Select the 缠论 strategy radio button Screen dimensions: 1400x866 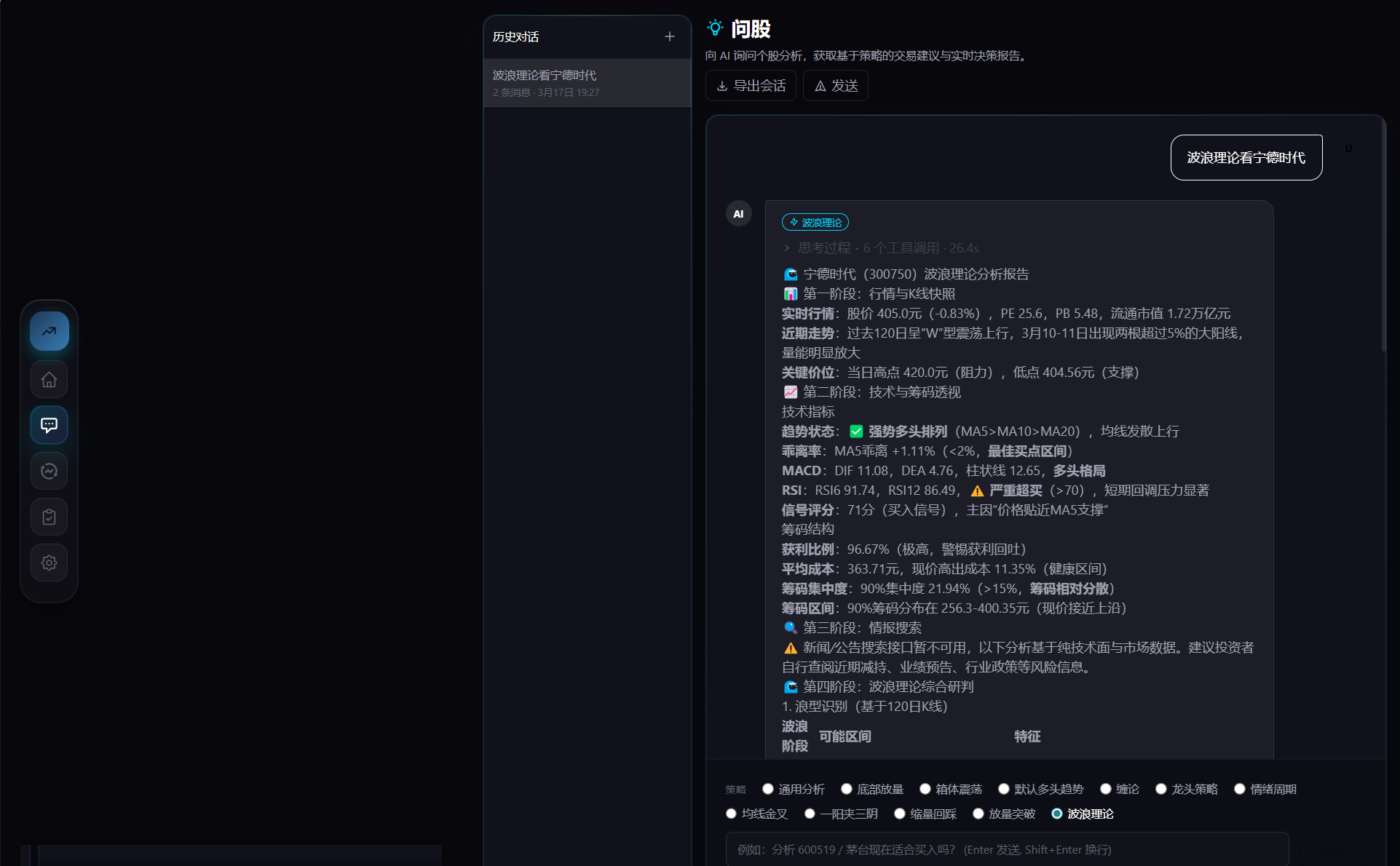coord(1106,788)
